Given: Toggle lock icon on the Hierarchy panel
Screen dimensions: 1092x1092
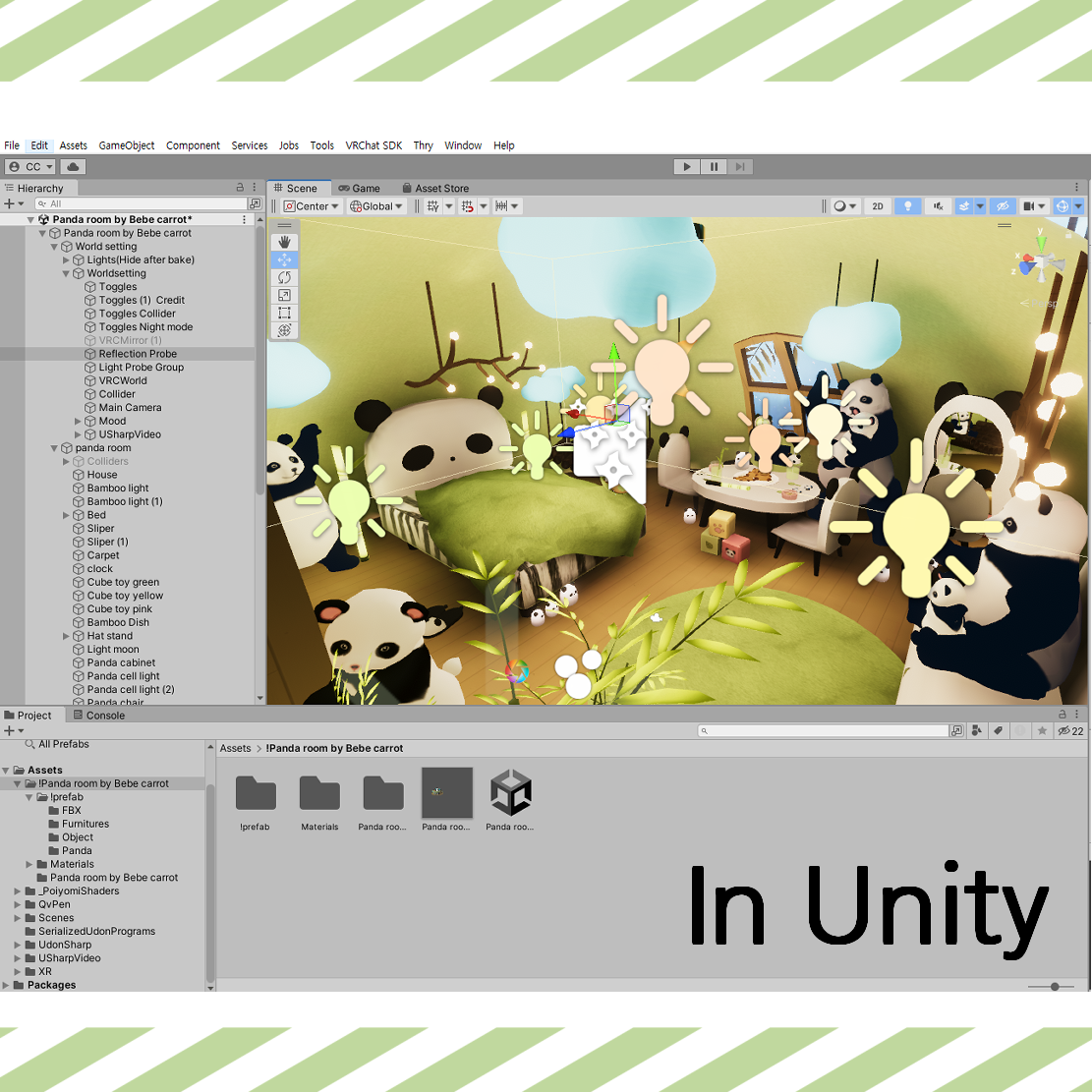Looking at the screenshot, I should [x=239, y=187].
